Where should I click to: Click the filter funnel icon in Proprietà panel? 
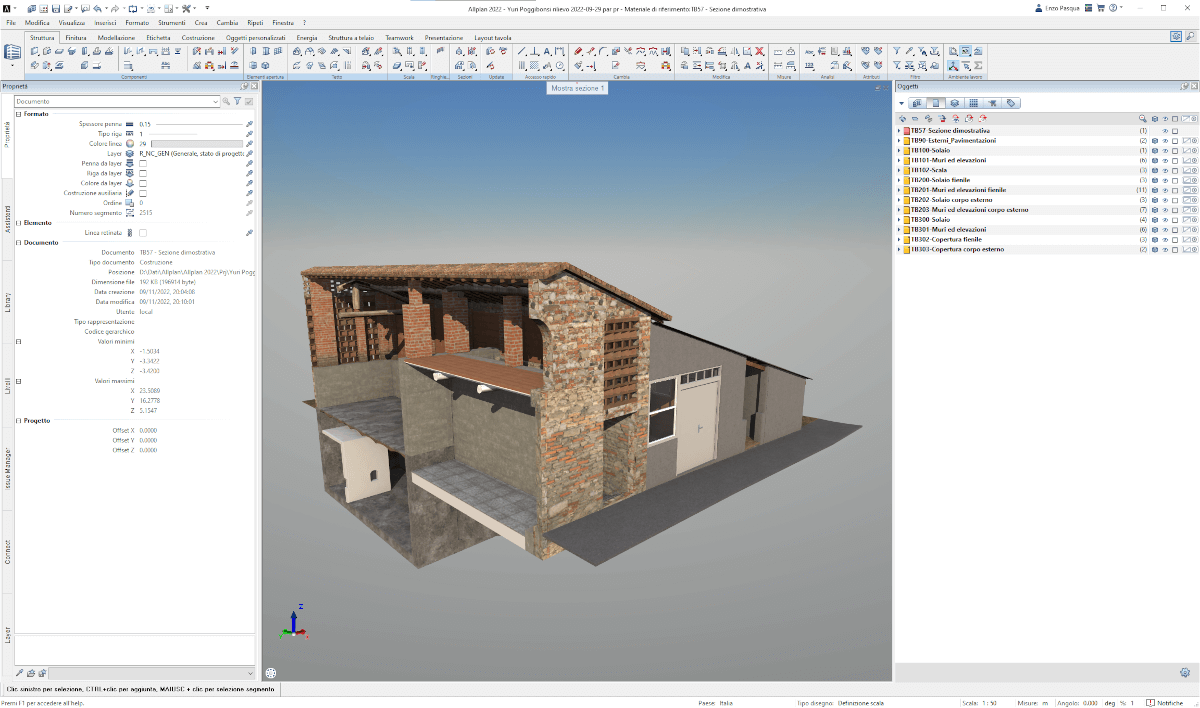click(237, 101)
